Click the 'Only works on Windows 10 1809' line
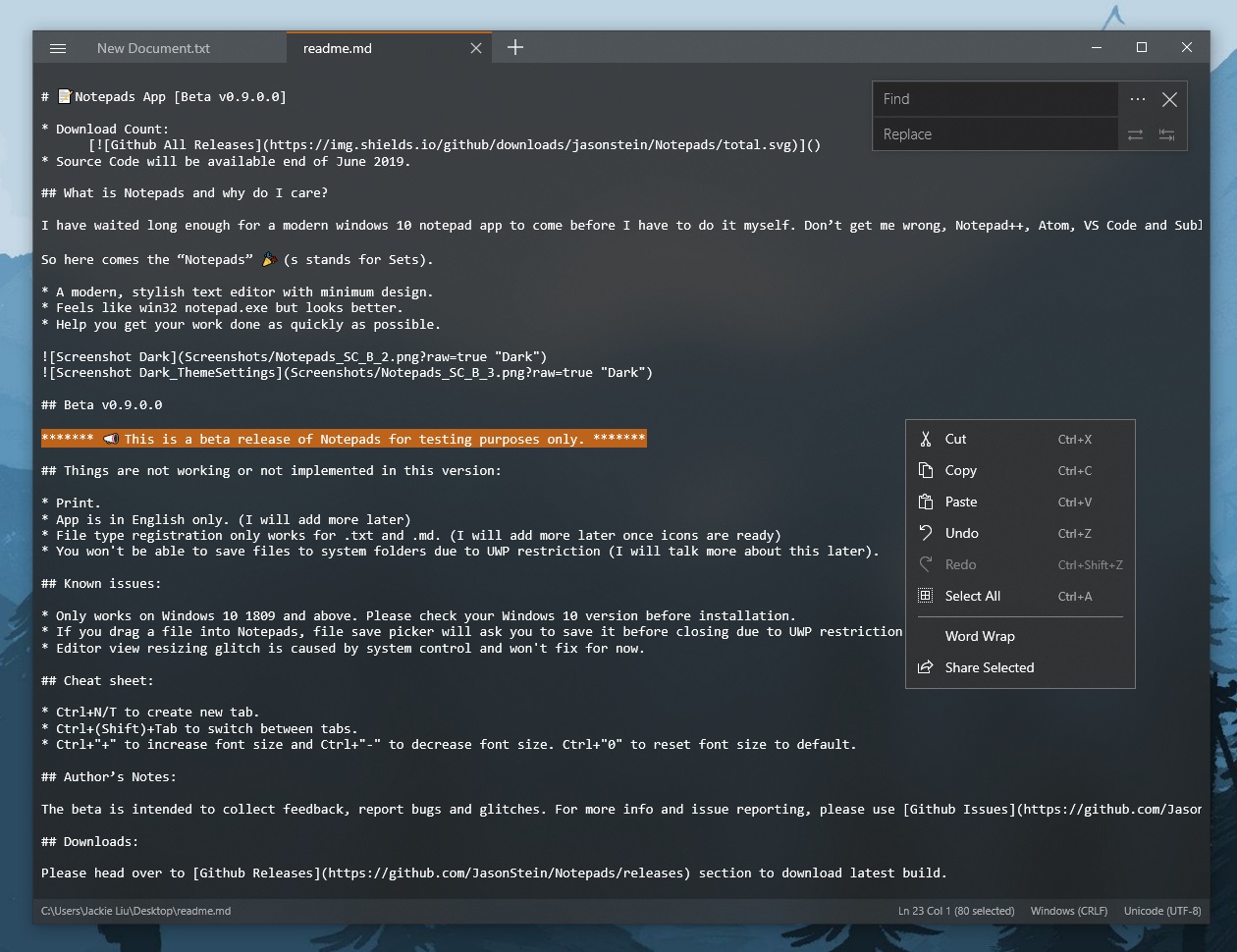 pyautogui.click(x=418, y=616)
